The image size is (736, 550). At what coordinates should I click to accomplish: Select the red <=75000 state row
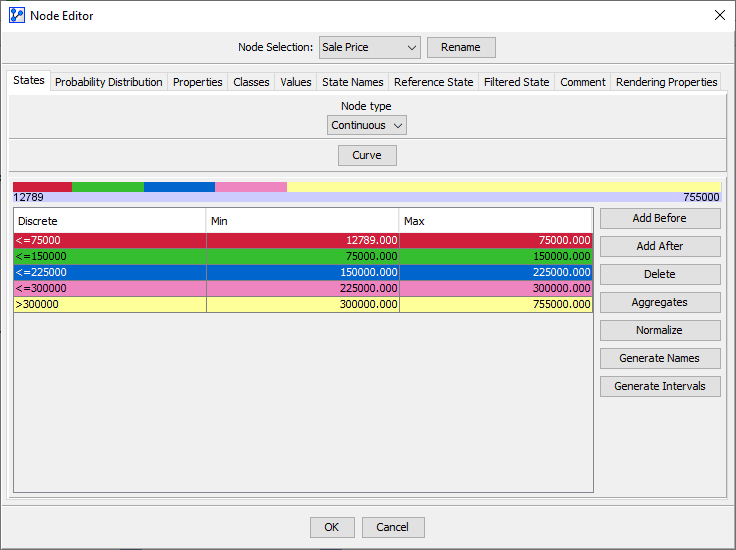pos(303,240)
